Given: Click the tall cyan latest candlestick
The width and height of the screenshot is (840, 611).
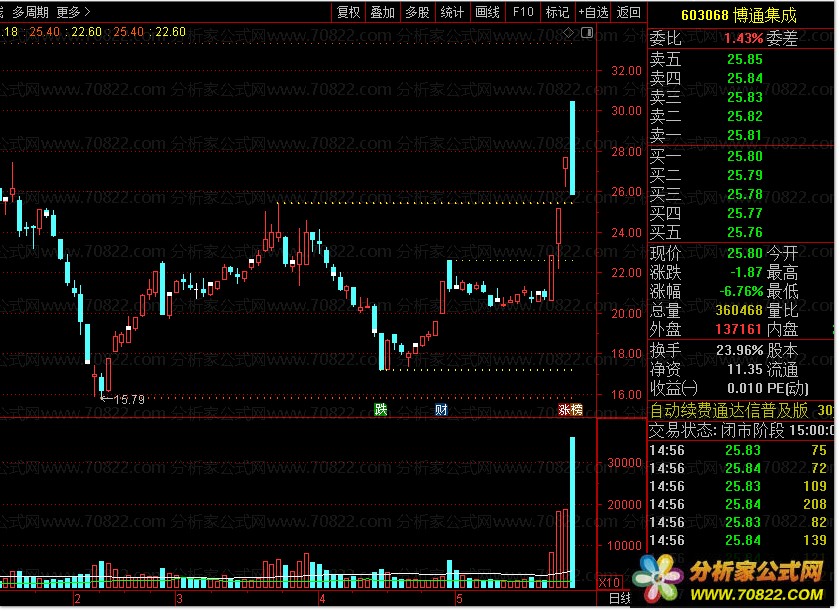Looking at the screenshot, I should [573, 148].
